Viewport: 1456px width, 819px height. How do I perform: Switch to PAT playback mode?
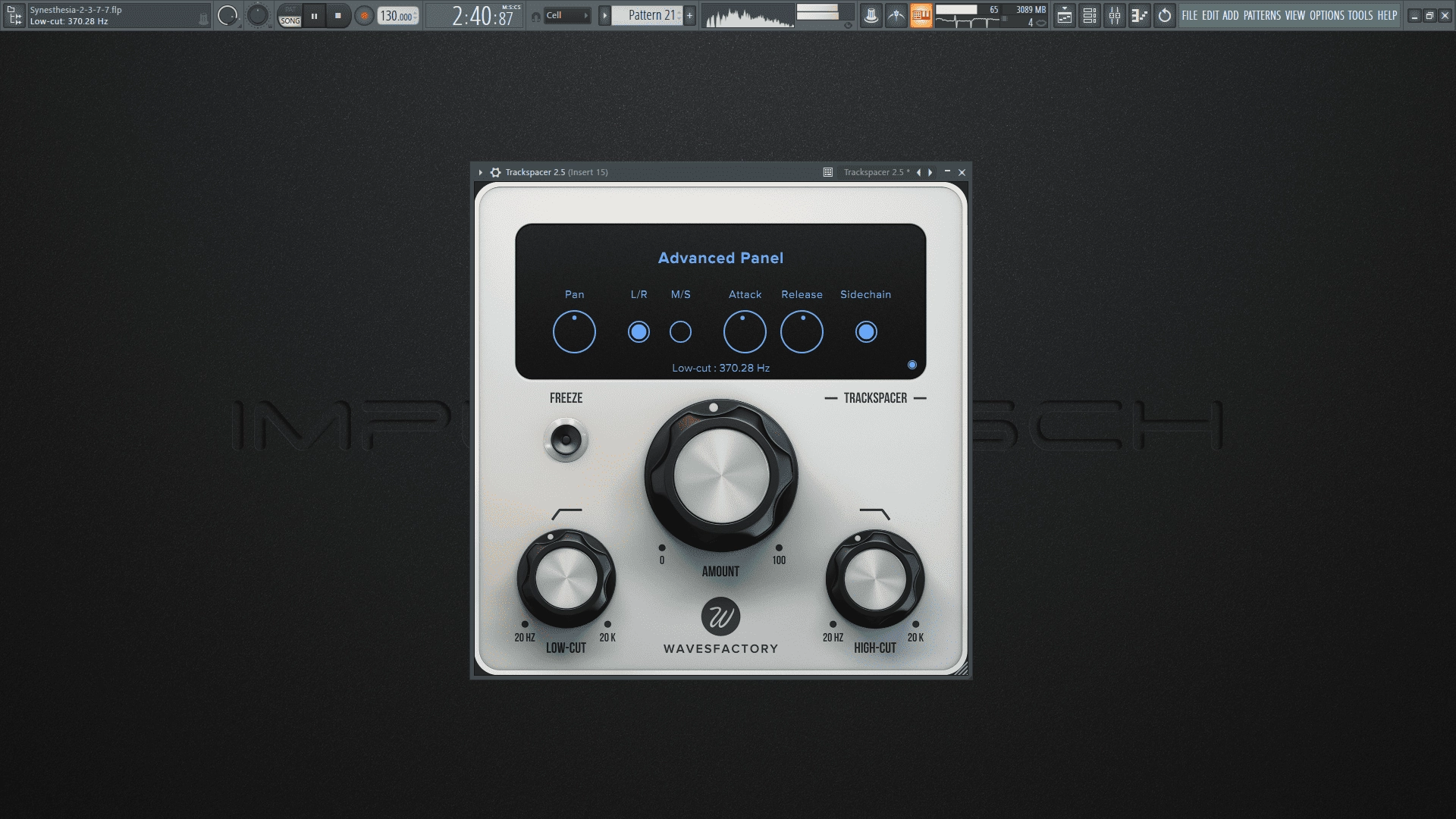point(290,10)
